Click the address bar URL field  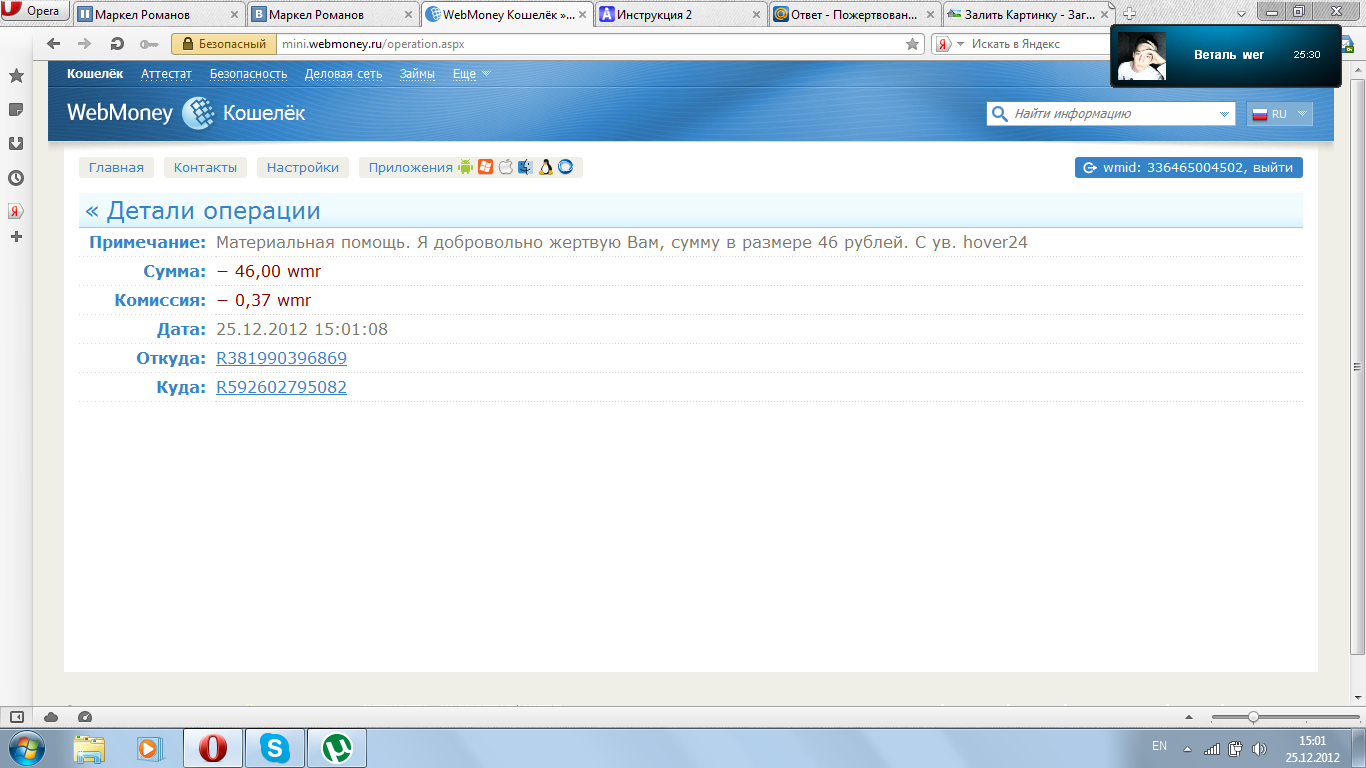point(590,44)
